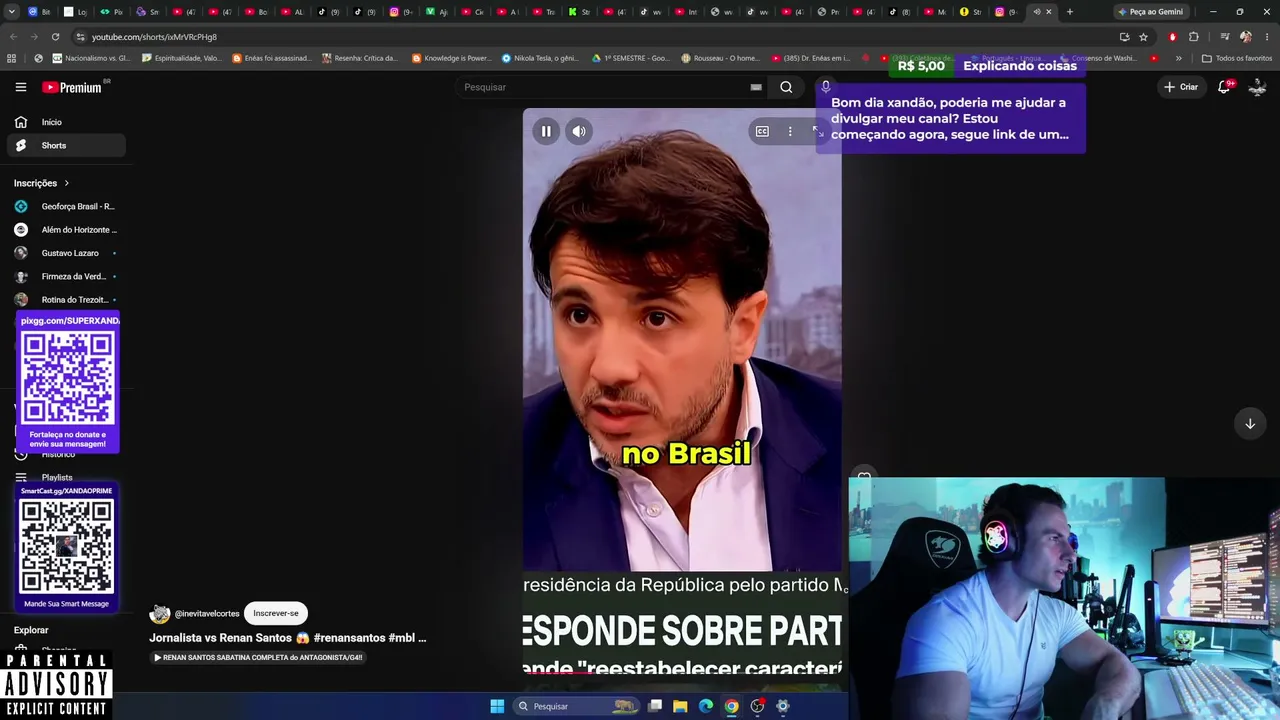
Task: Toggle closed captions on the Short
Action: [x=762, y=131]
